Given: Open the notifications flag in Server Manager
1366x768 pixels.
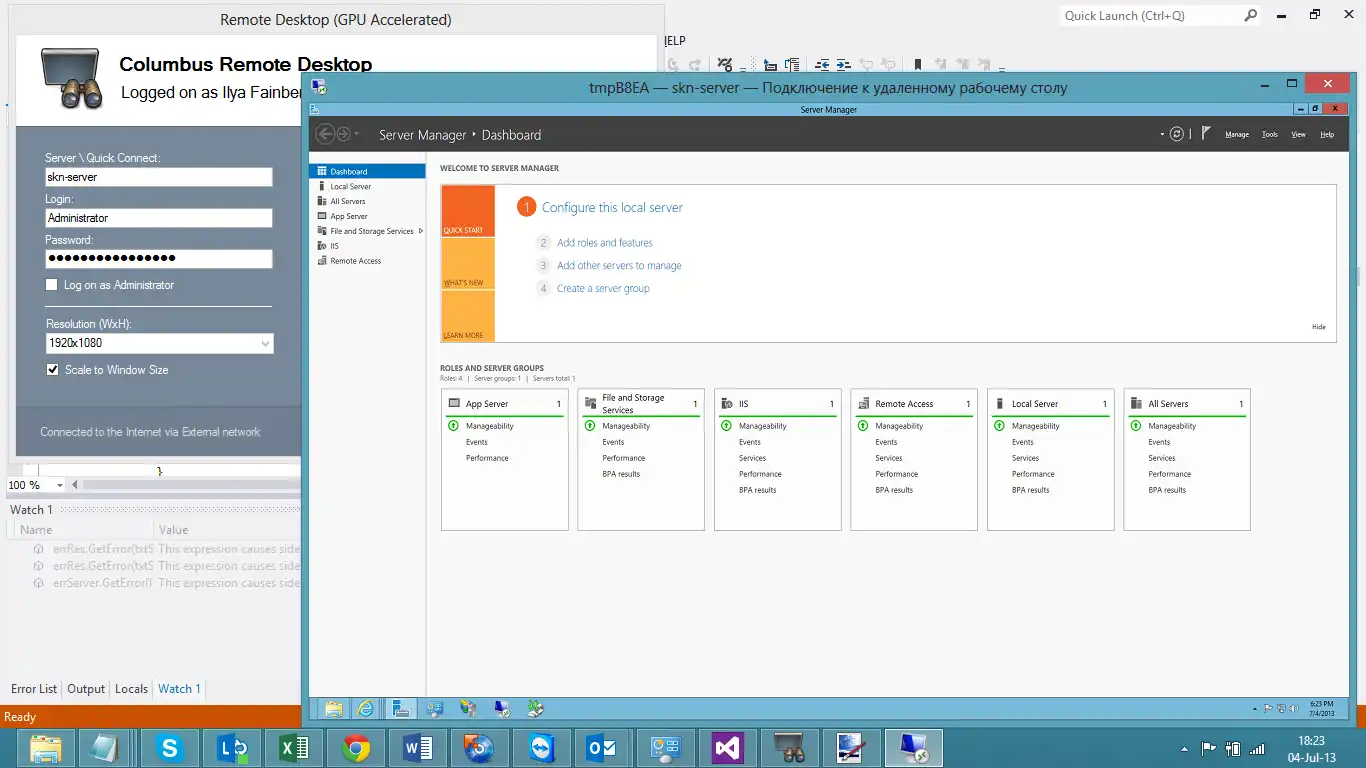Looking at the screenshot, I should [x=1206, y=133].
